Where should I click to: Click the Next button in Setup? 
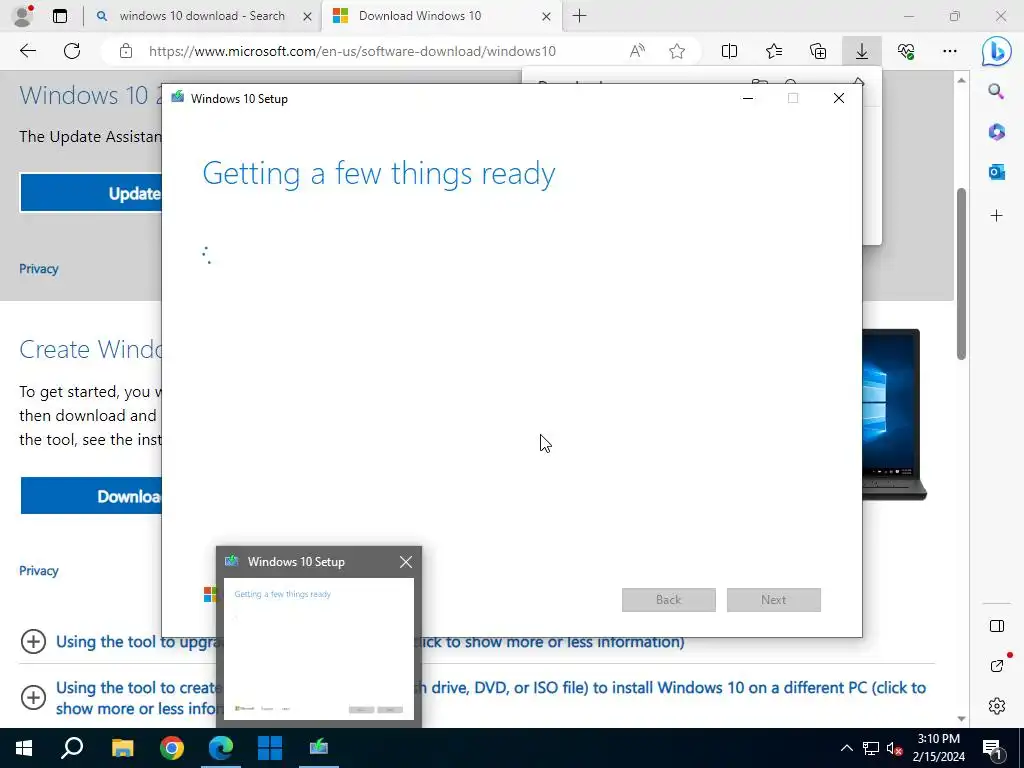774,600
